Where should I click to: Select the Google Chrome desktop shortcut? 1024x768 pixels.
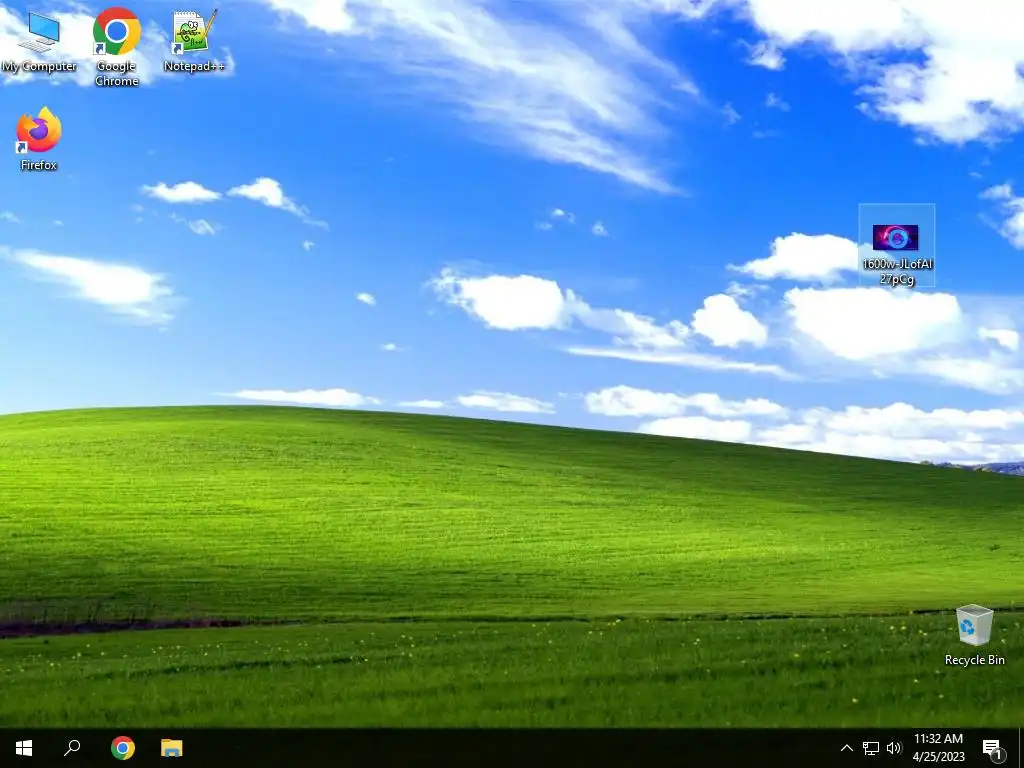(116, 47)
